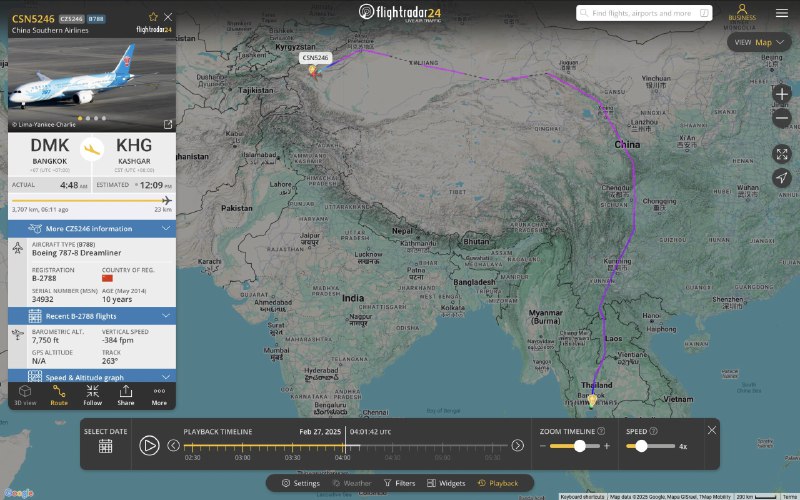Toggle Follow aircraft mode
The width and height of the screenshot is (800, 500).
(92, 394)
